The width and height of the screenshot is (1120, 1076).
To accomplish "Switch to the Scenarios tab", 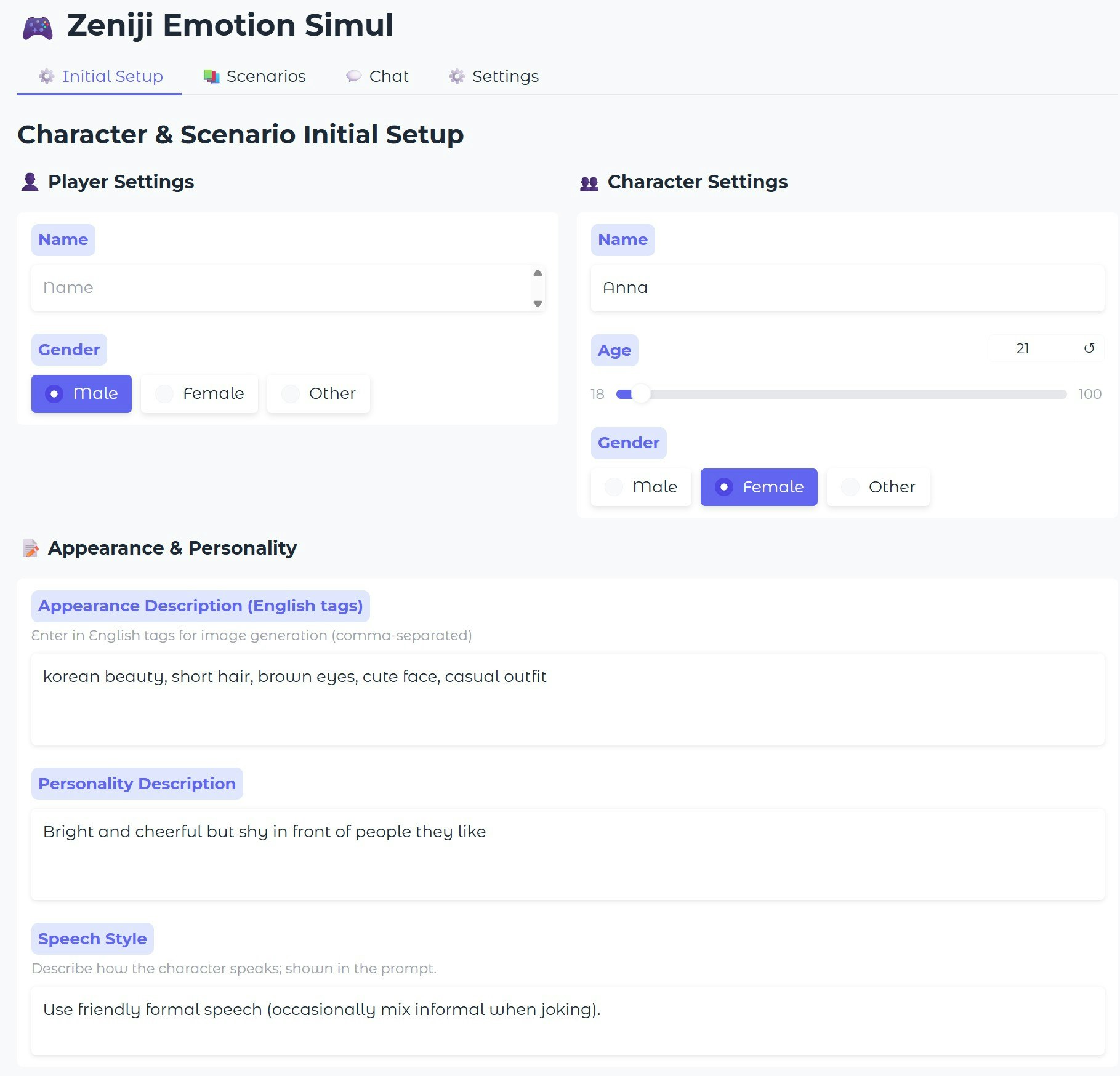I will point(255,76).
